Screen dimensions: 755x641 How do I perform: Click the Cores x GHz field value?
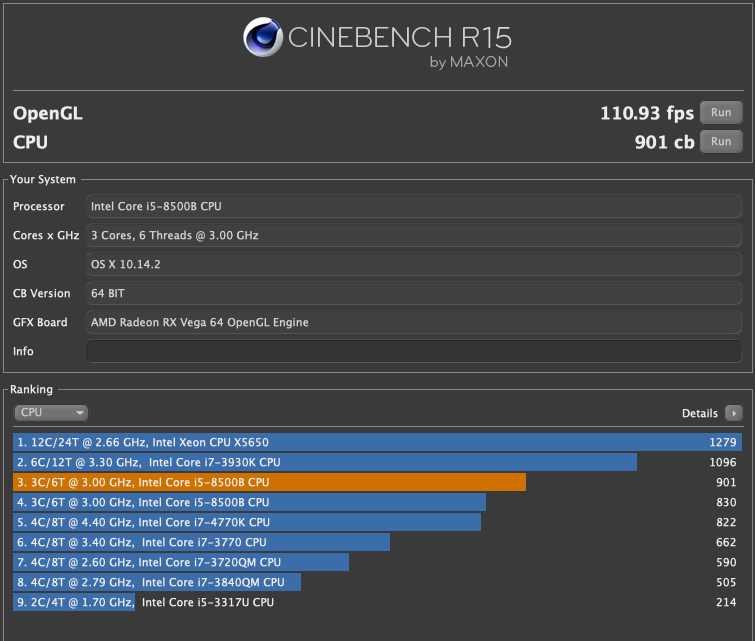[x=414, y=235]
